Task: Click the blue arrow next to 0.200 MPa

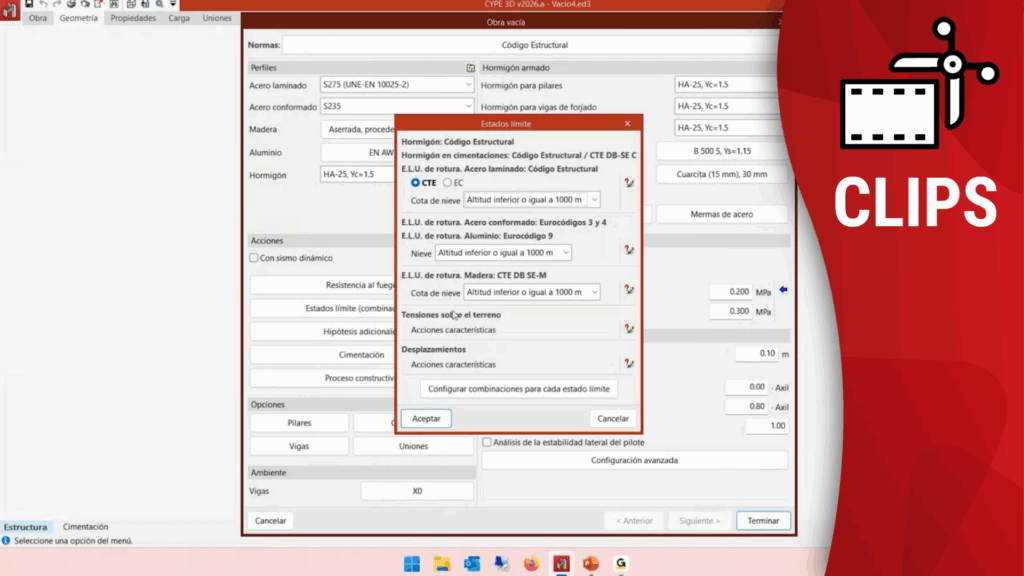Action: pos(783,291)
